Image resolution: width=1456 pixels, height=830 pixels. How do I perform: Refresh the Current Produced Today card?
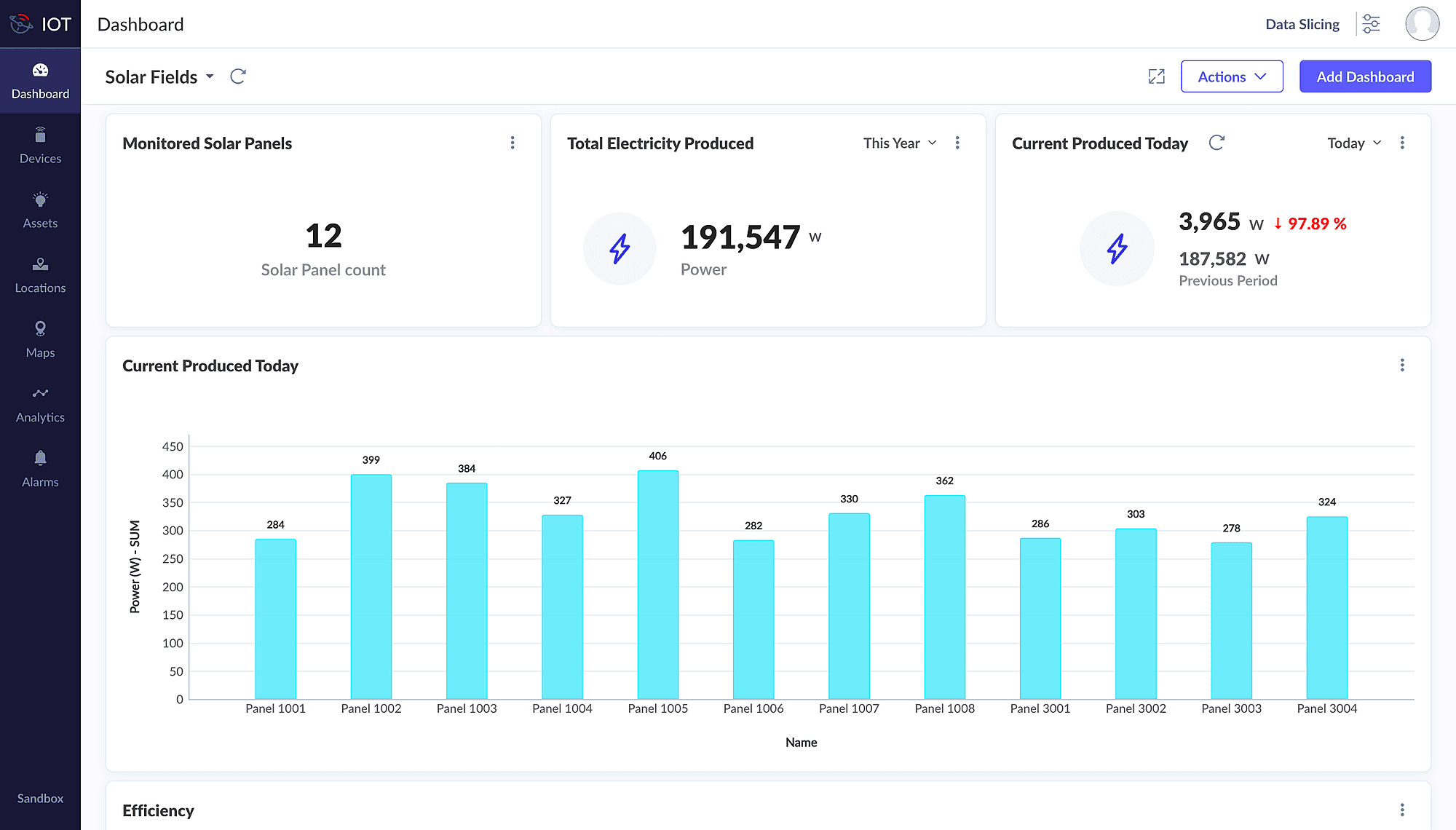(1216, 143)
